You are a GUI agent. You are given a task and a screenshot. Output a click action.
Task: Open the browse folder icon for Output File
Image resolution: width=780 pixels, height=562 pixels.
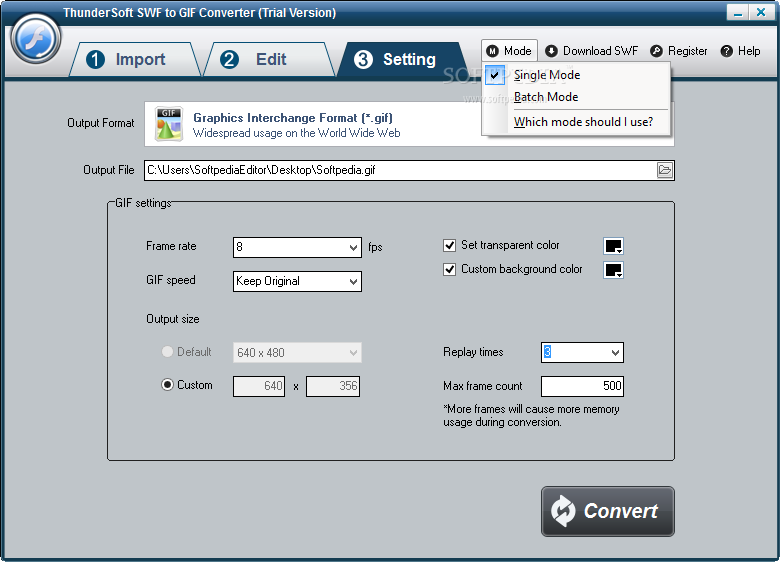tap(665, 170)
